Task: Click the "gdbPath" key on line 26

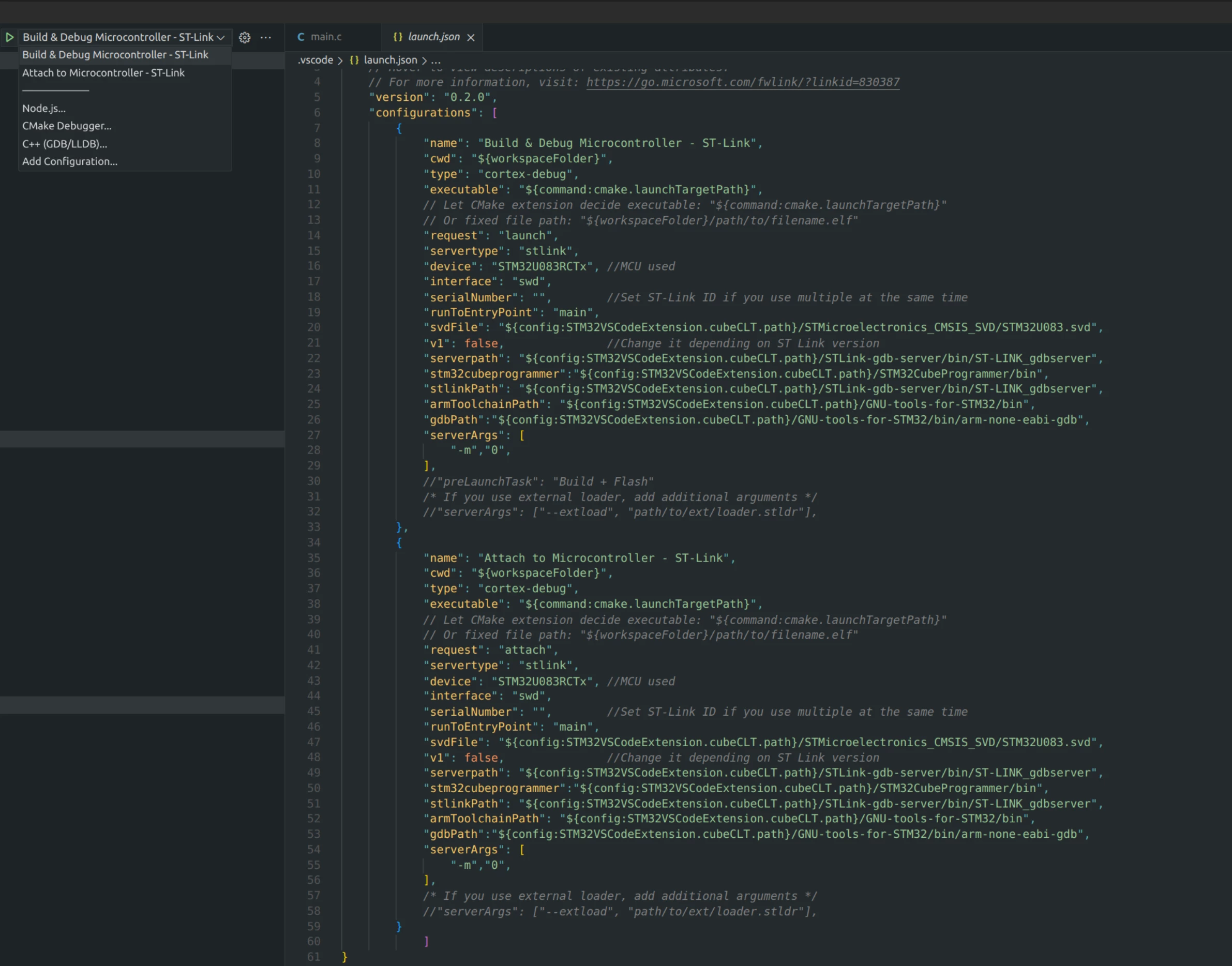Action: (x=454, y=420)
